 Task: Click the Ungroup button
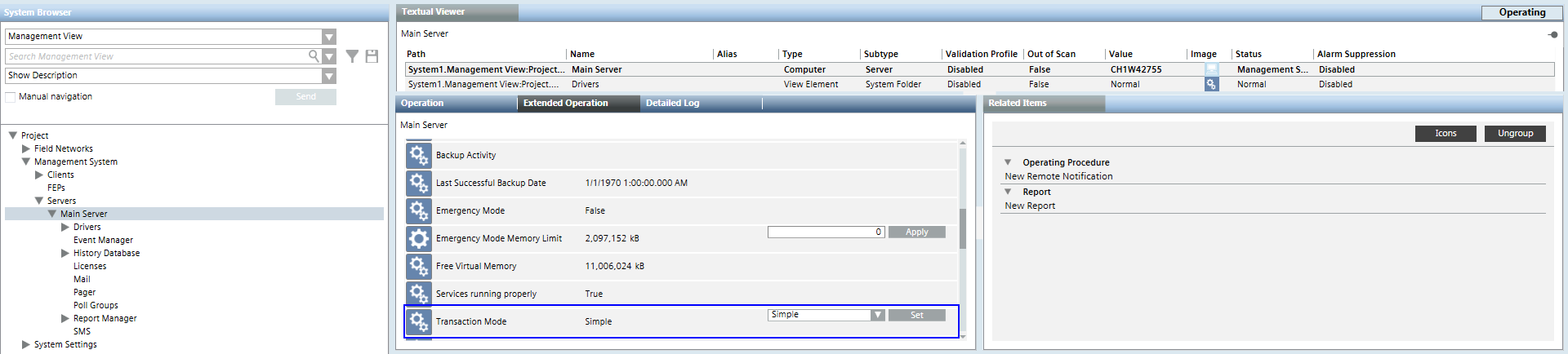coord(1515,134)
